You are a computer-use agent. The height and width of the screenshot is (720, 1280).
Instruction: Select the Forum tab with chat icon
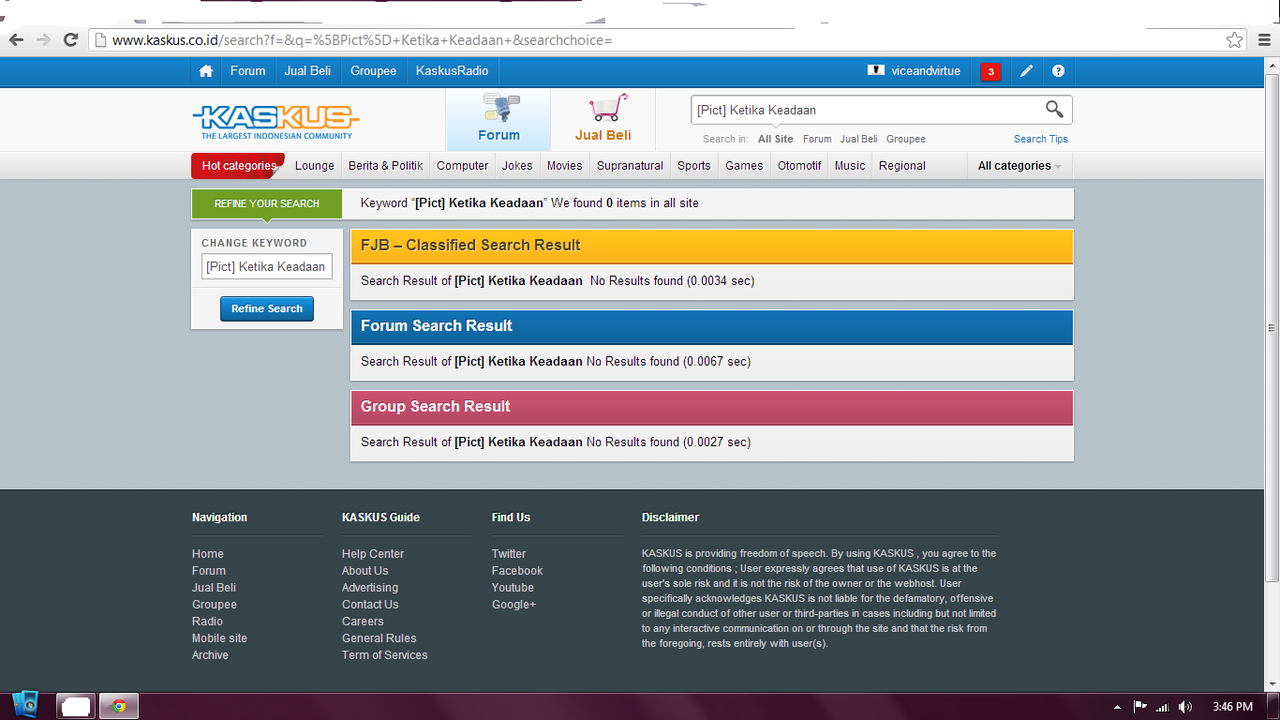498,119
